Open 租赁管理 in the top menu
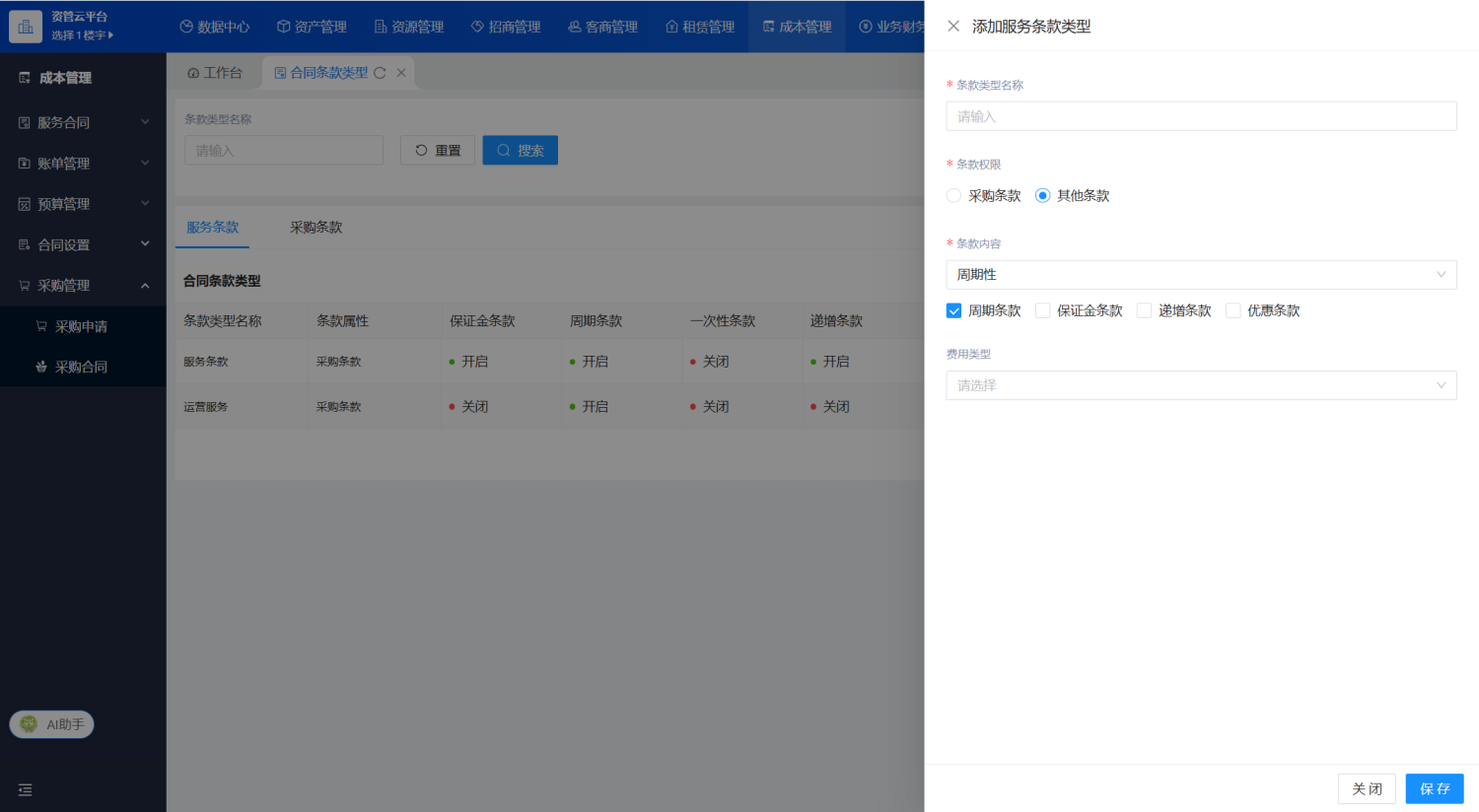 [x=700, y=27]
